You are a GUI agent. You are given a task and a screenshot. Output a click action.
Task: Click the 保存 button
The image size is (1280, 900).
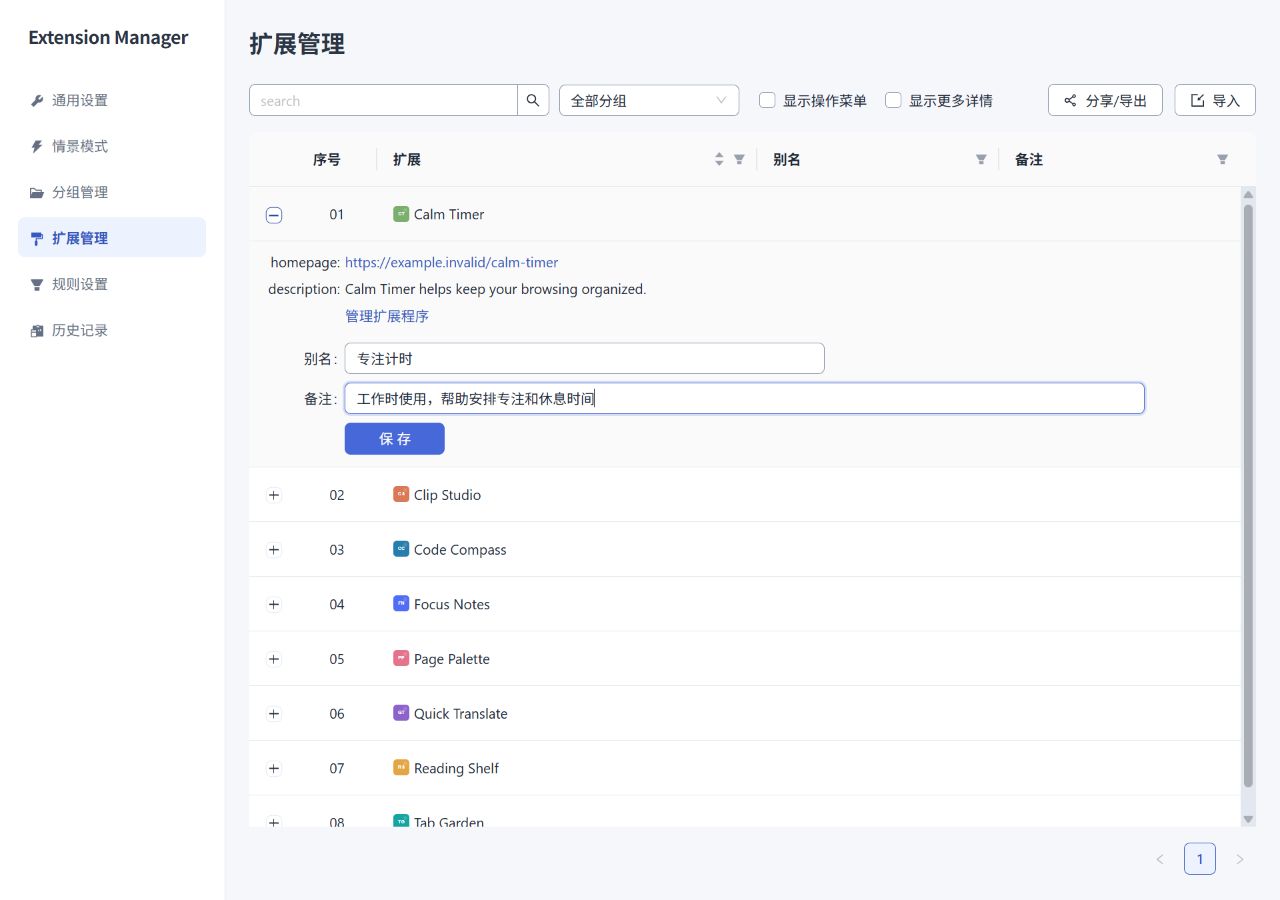(395, 439)
